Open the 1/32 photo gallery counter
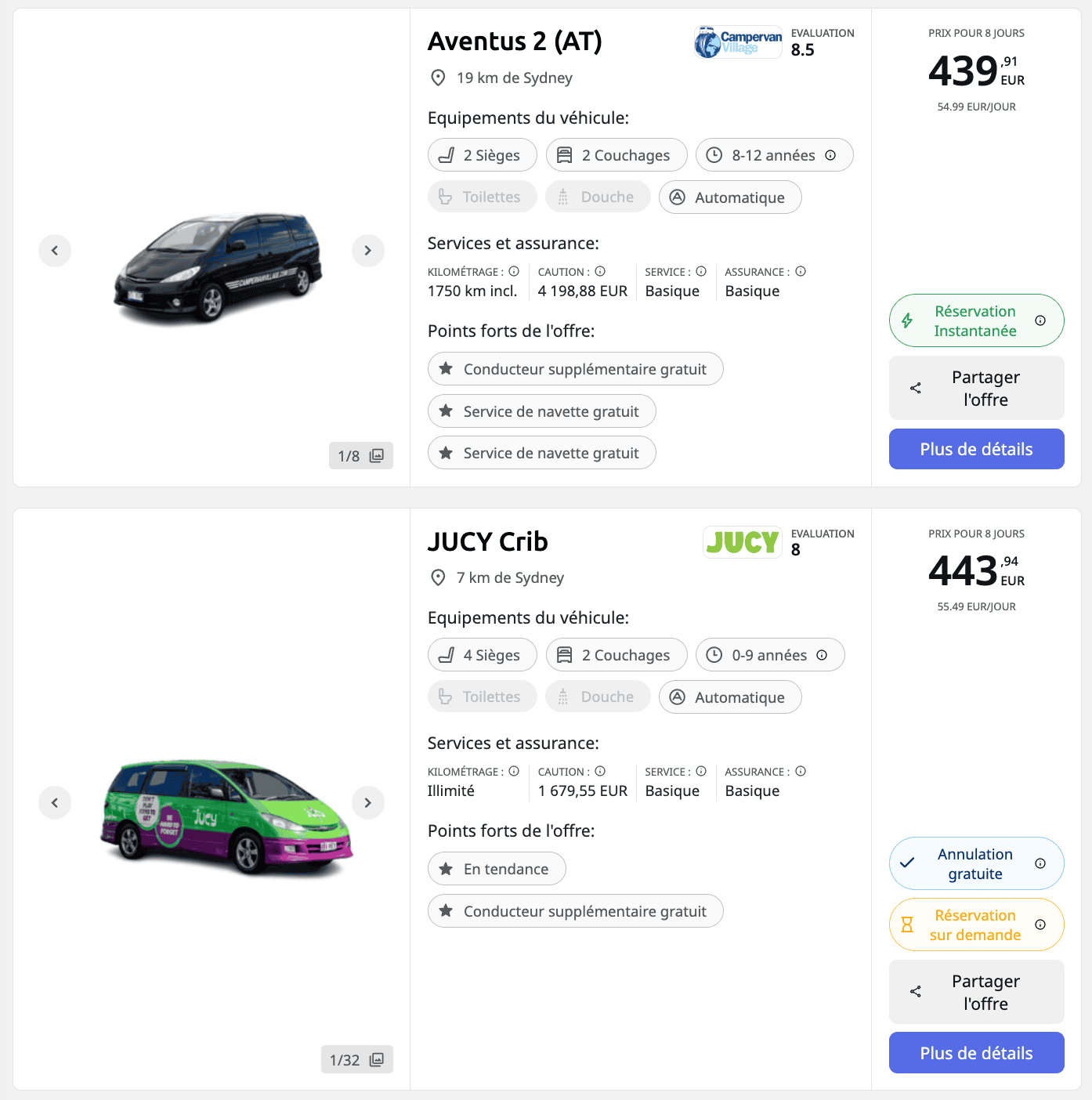Viewport: 1092px width, 1100px height. [x=356, y=1059]
